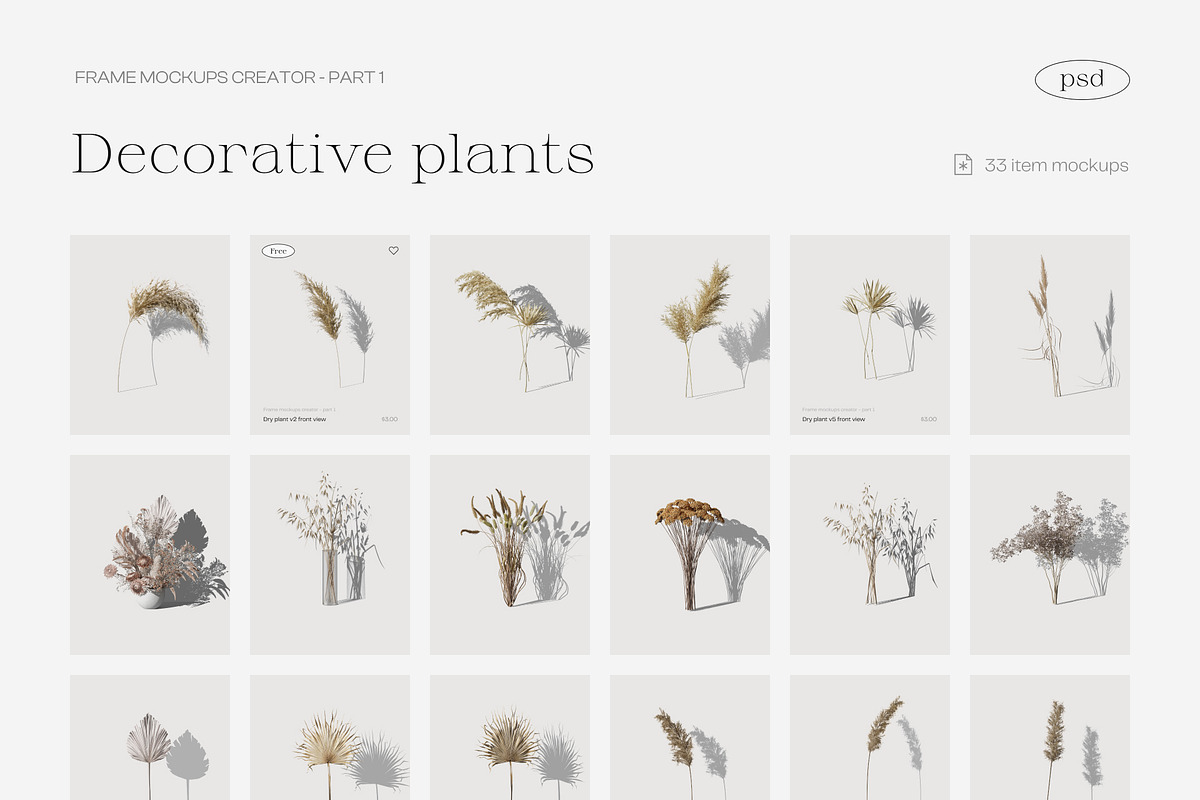Open the 'Dry plant v2 front view' title
This screenshot has height=800, width=1200.
pyautogui.click(x=295, y=419)
